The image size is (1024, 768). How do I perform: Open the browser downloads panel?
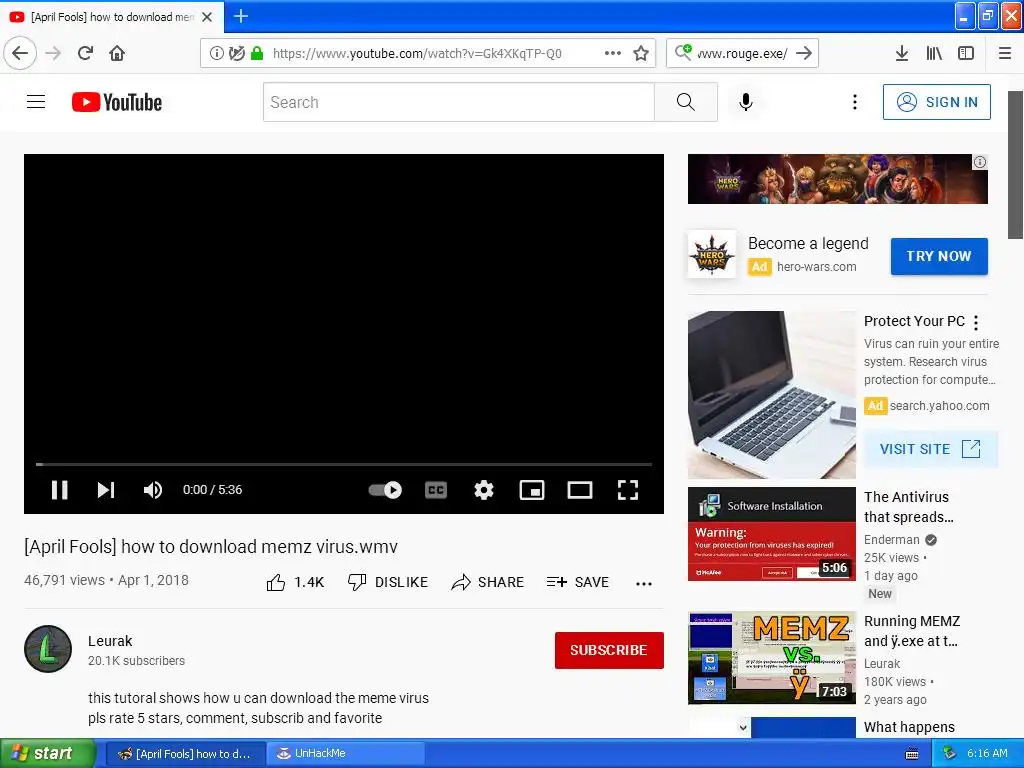[x=902, y=53]
